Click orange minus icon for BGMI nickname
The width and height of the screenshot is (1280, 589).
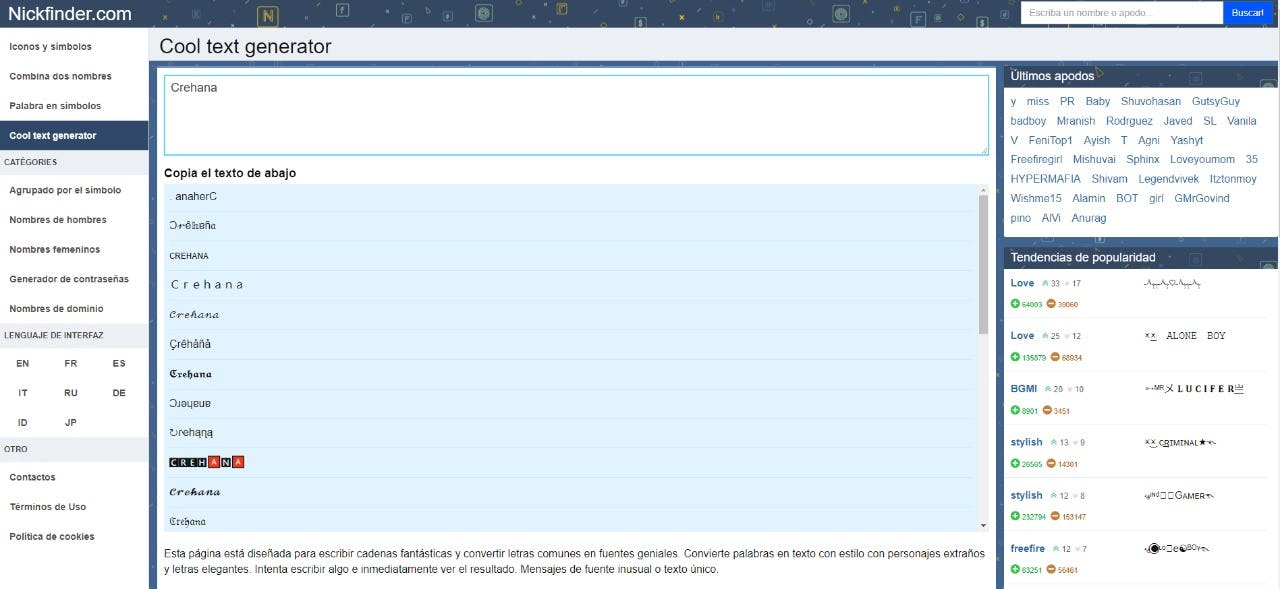pyautogui.click(x=1048, y=411)
